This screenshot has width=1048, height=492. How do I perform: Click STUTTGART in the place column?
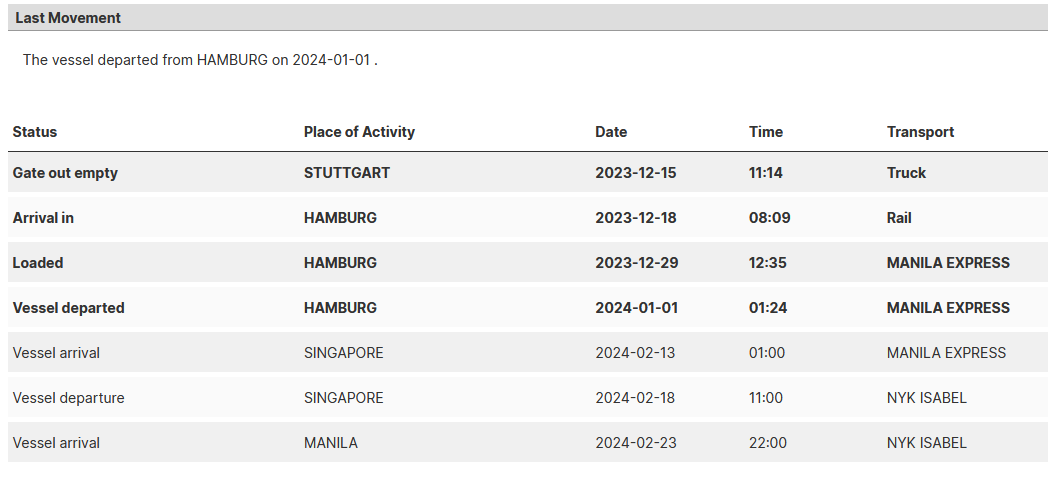tap(347, 172)
